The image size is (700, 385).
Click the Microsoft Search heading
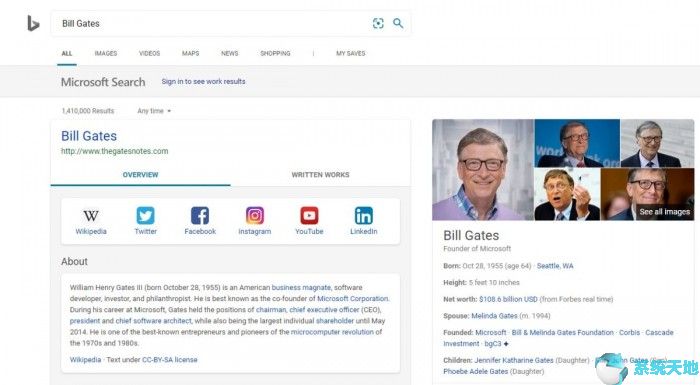click(103, 82)
